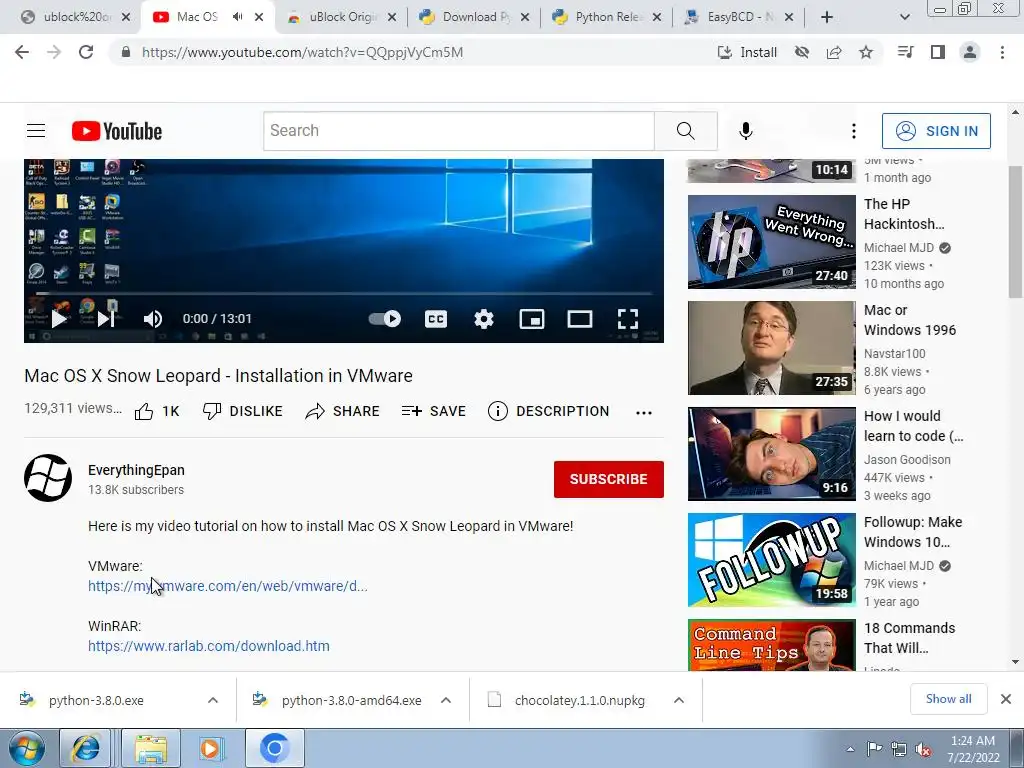1024x768 pixels.
Task: Click the DISLIKE button
Action: tap(242, 411)
